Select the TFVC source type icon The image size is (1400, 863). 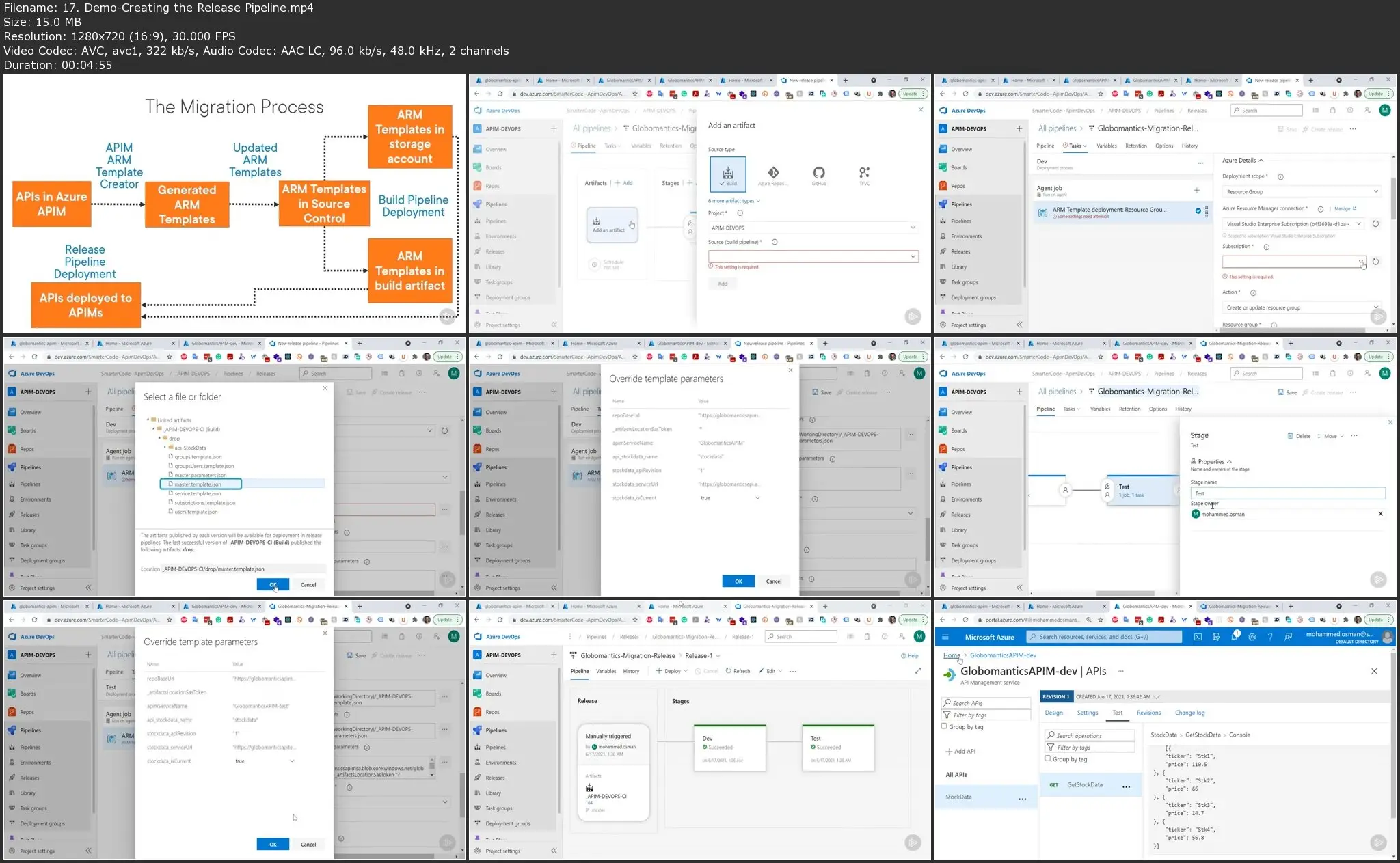tap(863, 174)
